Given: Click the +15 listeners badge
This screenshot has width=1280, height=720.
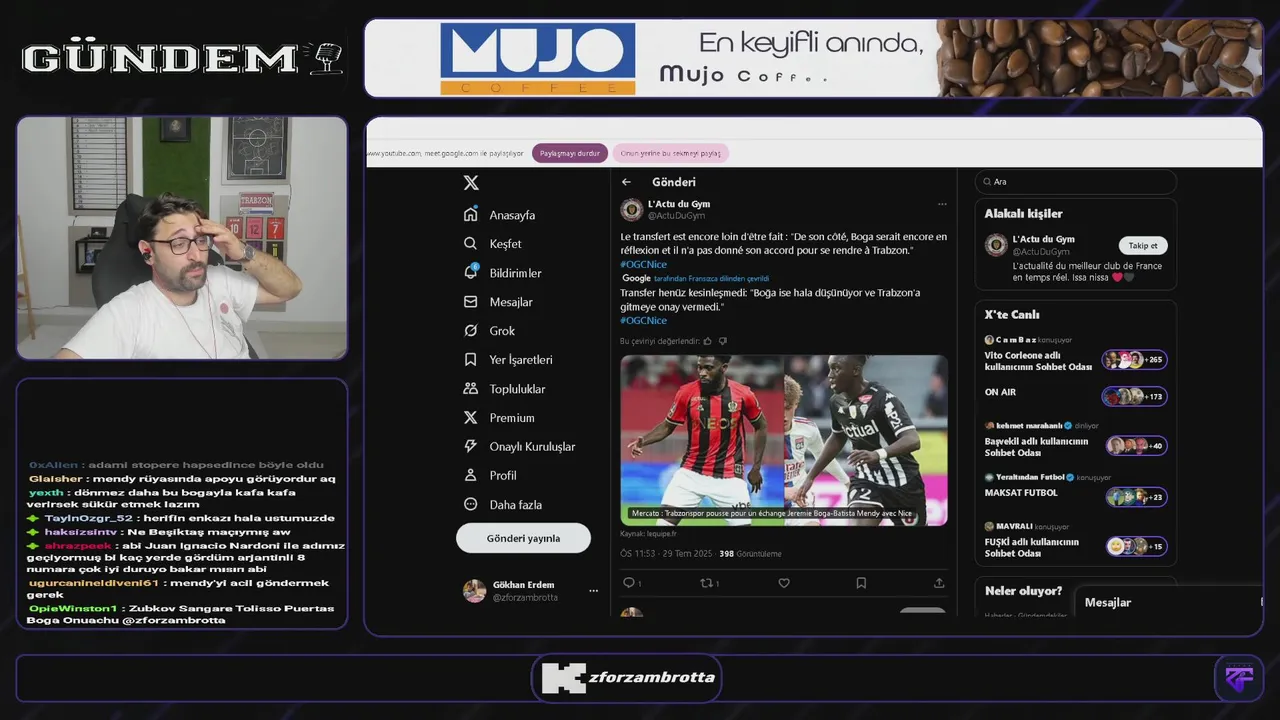Looking at the screenshot, I should point(1136,547).
